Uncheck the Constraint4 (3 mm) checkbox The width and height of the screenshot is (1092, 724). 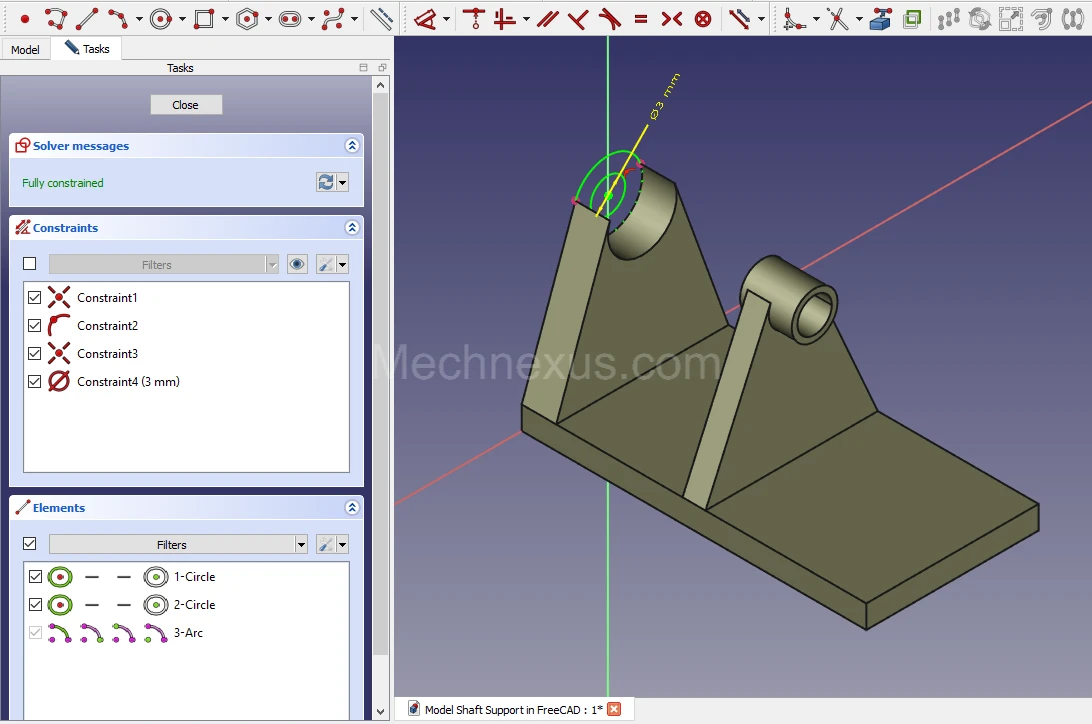(x=35, y=382)
